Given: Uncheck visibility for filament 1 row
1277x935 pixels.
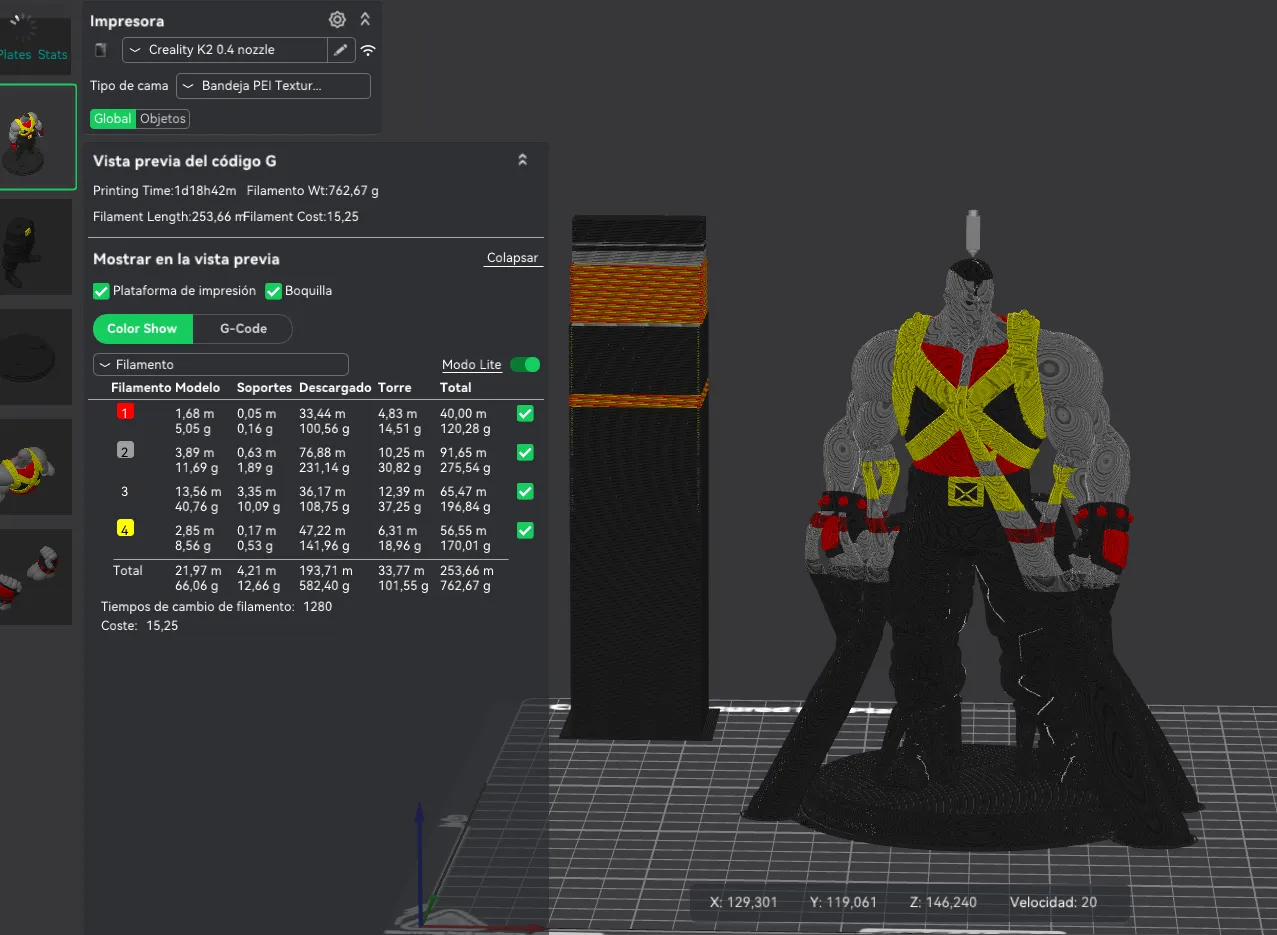Looking at the screenshot, I should point(525,413).
